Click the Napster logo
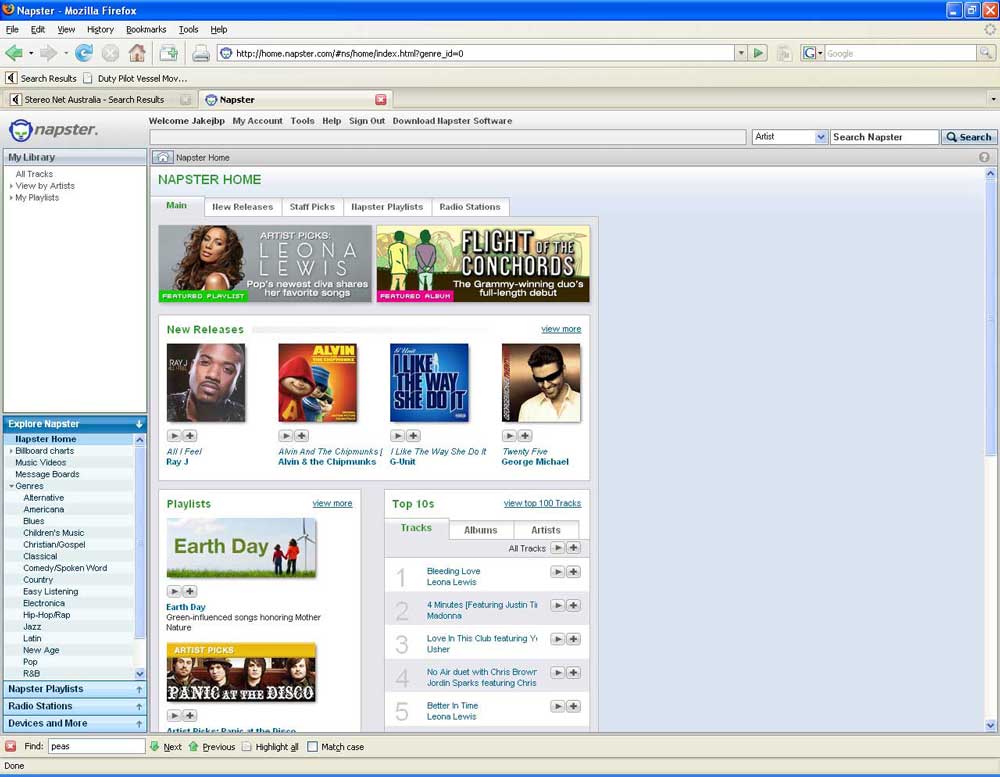 click(x=54, y=130)
